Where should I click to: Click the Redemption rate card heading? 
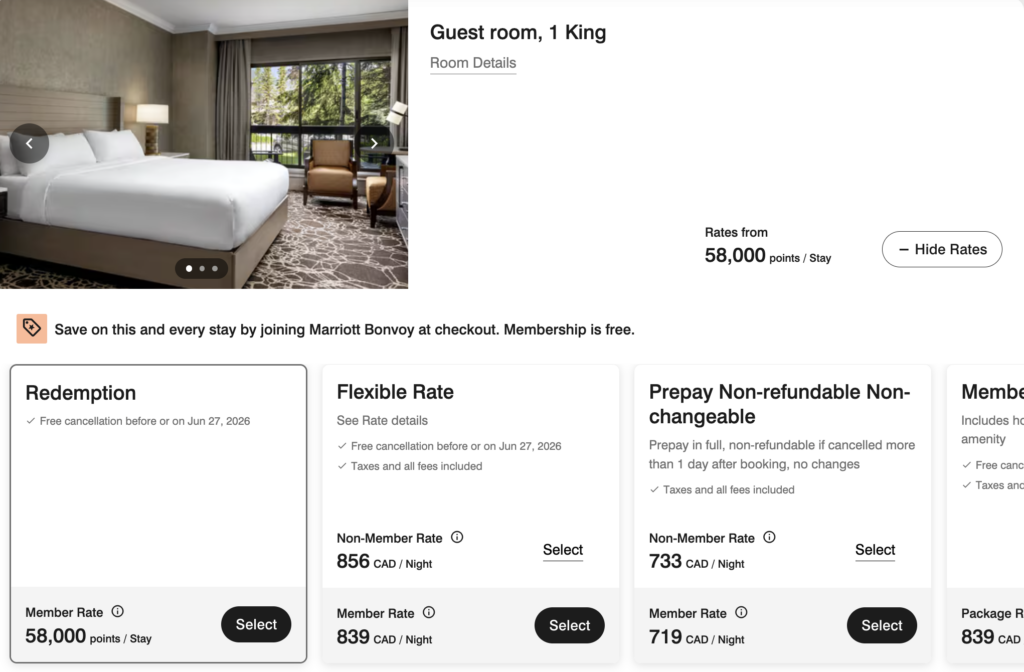coord(81,393)
